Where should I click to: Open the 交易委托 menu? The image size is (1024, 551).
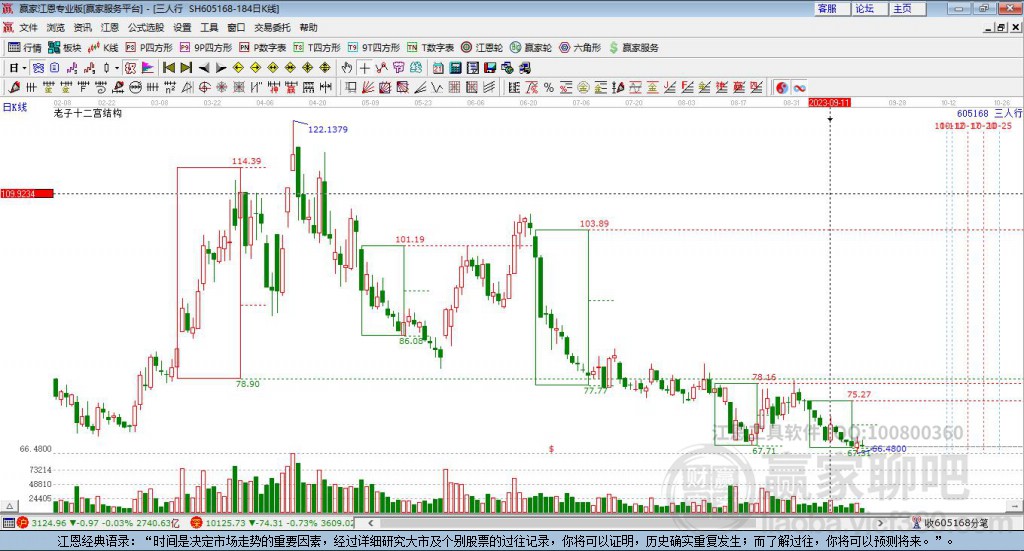pos(272,27)
